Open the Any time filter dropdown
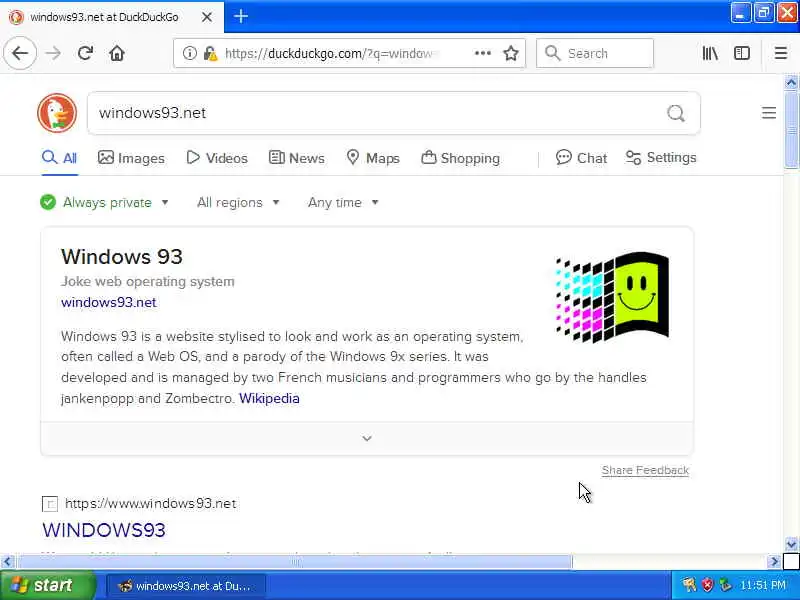The image size is (800, 600). coord(343,203)
